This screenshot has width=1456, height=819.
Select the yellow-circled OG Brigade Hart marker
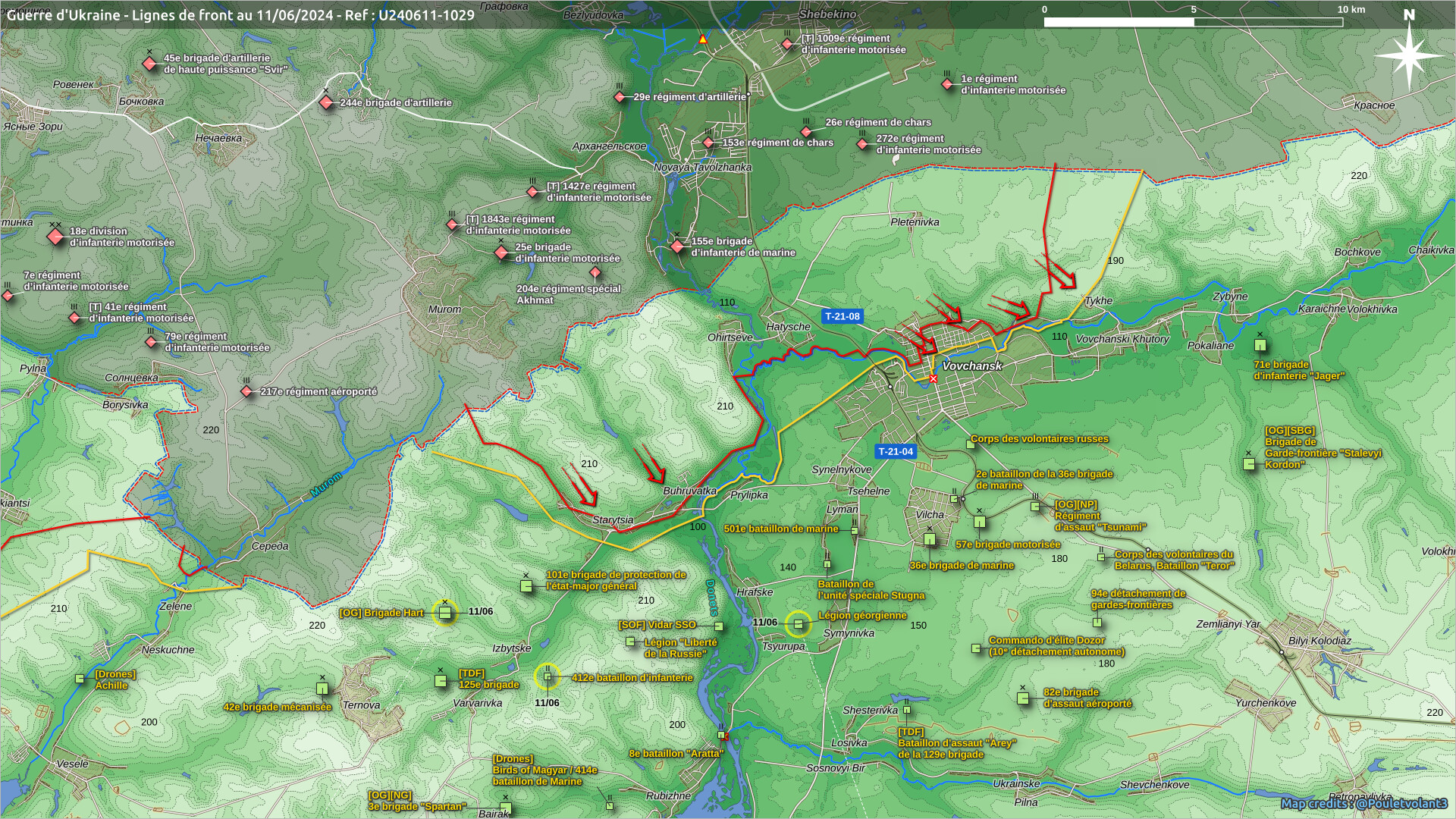445,612
